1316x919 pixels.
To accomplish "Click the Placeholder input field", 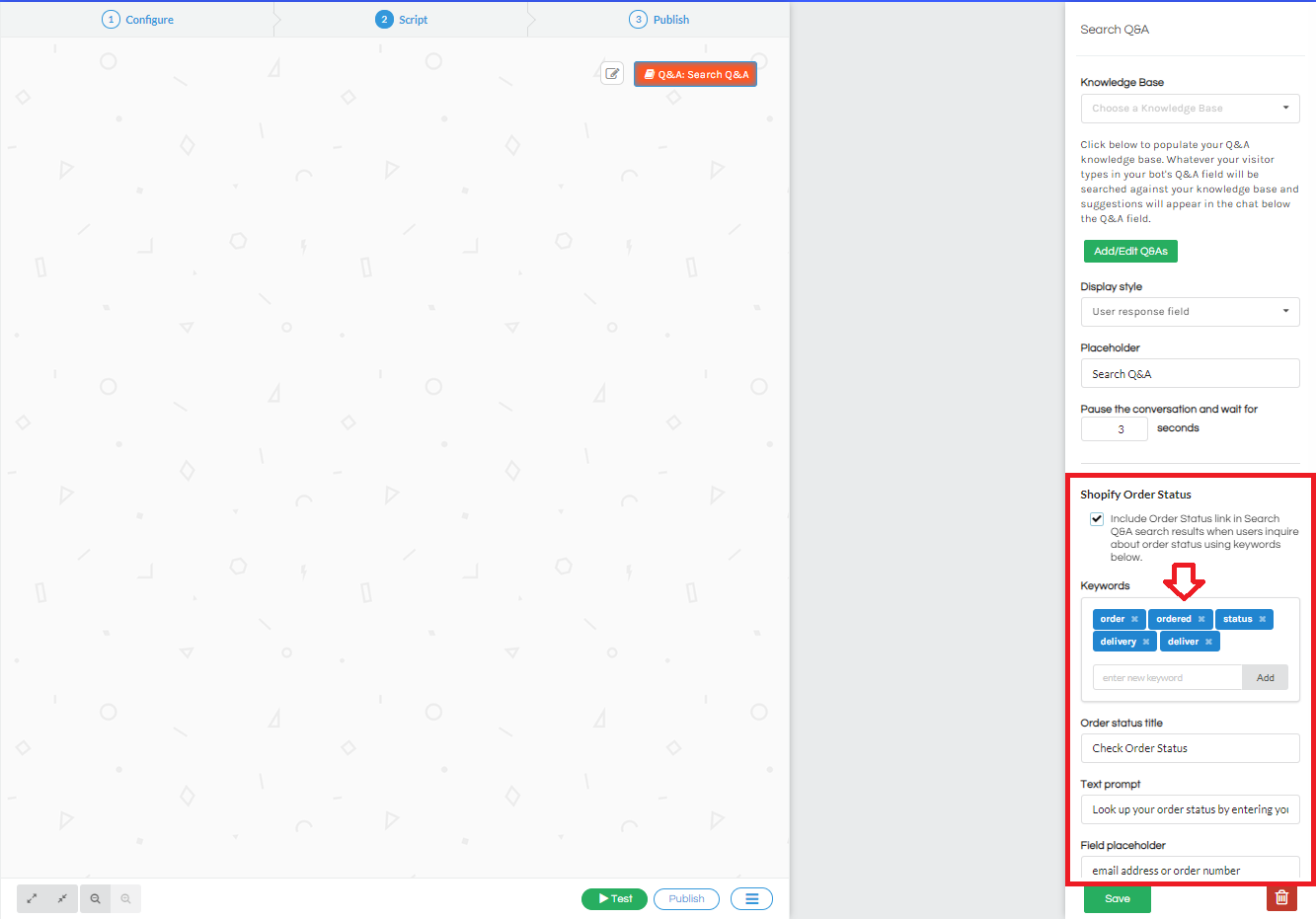I will (1190, 373).
